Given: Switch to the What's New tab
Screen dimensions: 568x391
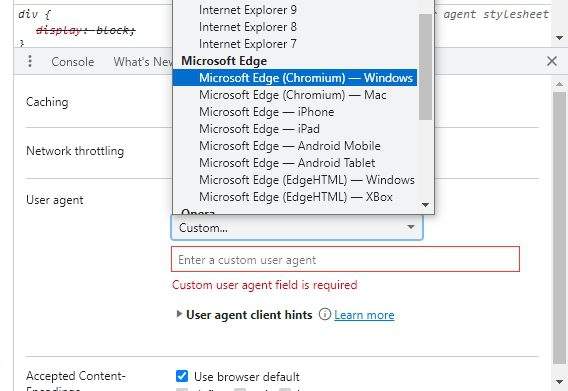Looking at the screenshot, I should [x=143, y=62].
